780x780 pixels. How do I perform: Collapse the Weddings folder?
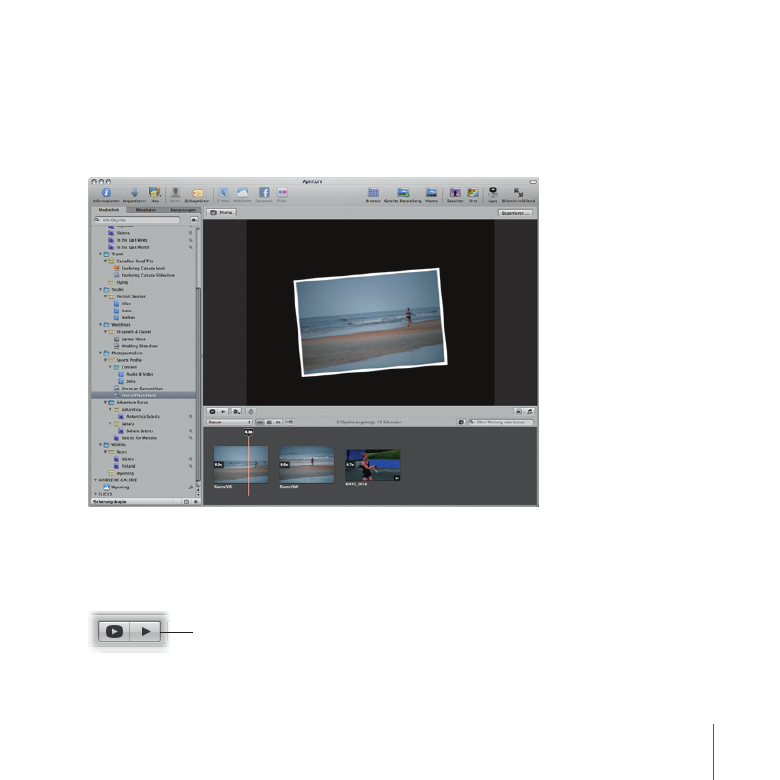click(100, 324)
